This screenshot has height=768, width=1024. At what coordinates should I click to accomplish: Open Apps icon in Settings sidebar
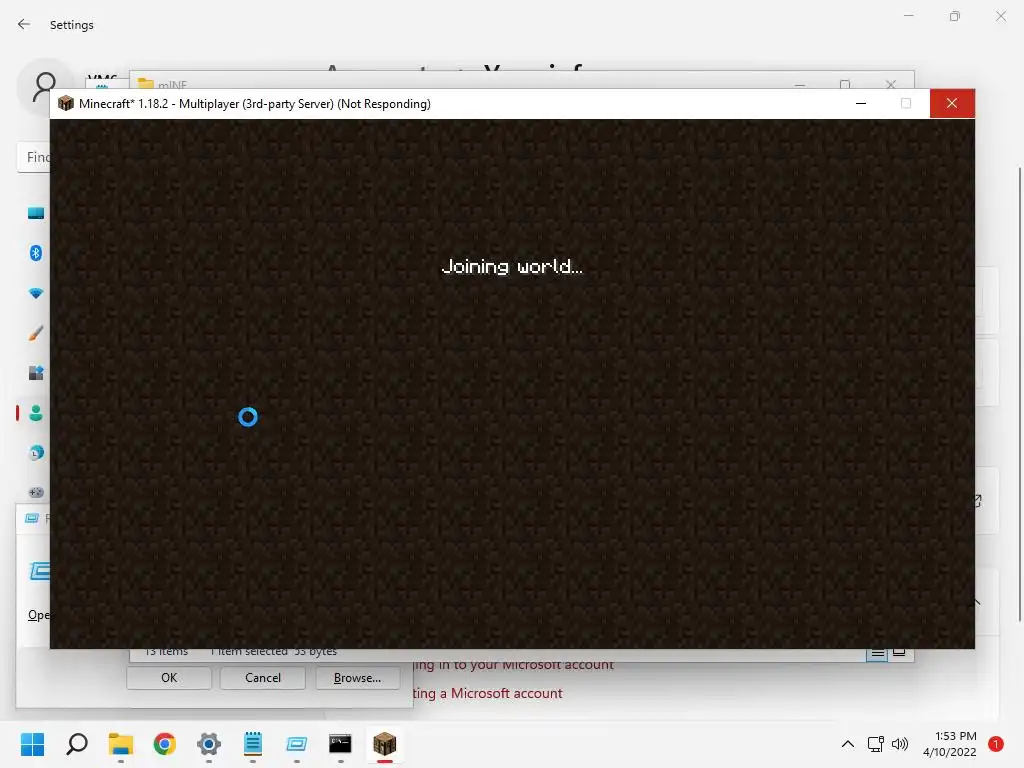36,373
